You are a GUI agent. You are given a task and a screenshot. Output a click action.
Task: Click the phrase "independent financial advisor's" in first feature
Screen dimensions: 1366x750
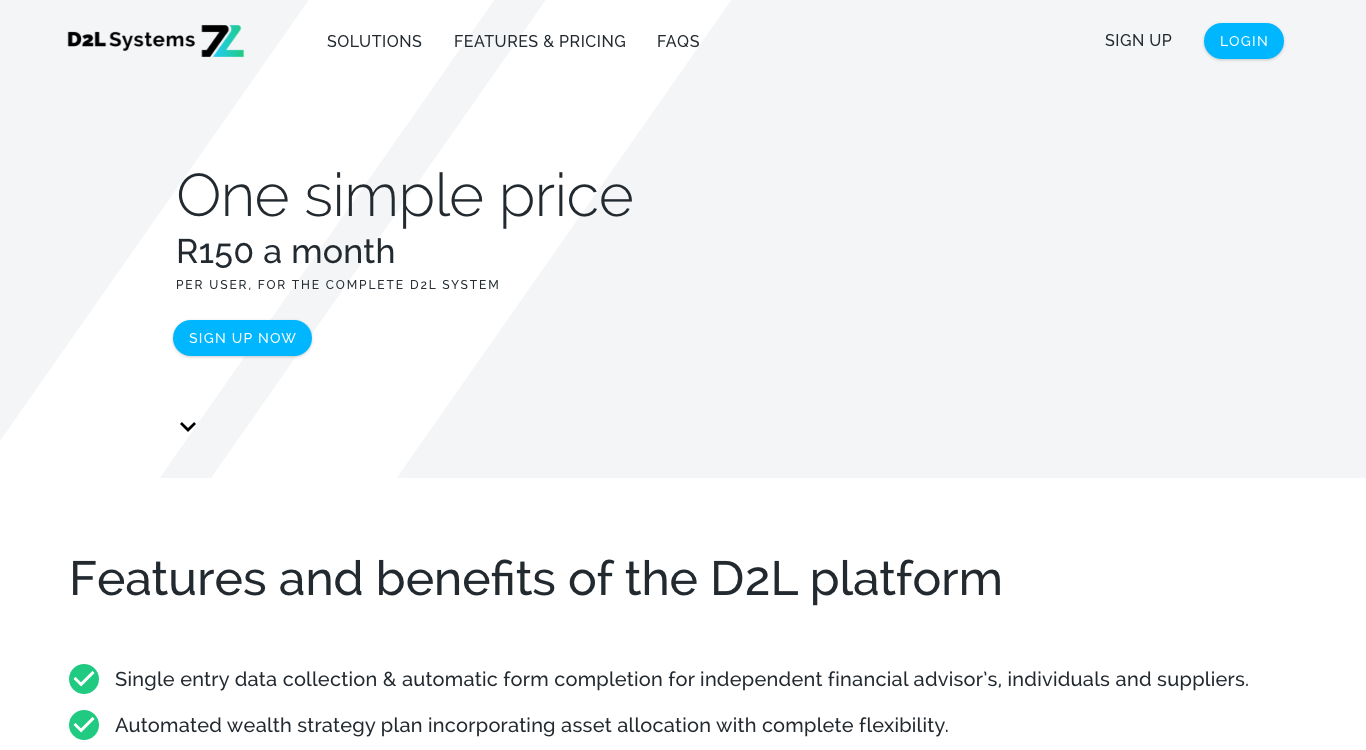(849, 679)
